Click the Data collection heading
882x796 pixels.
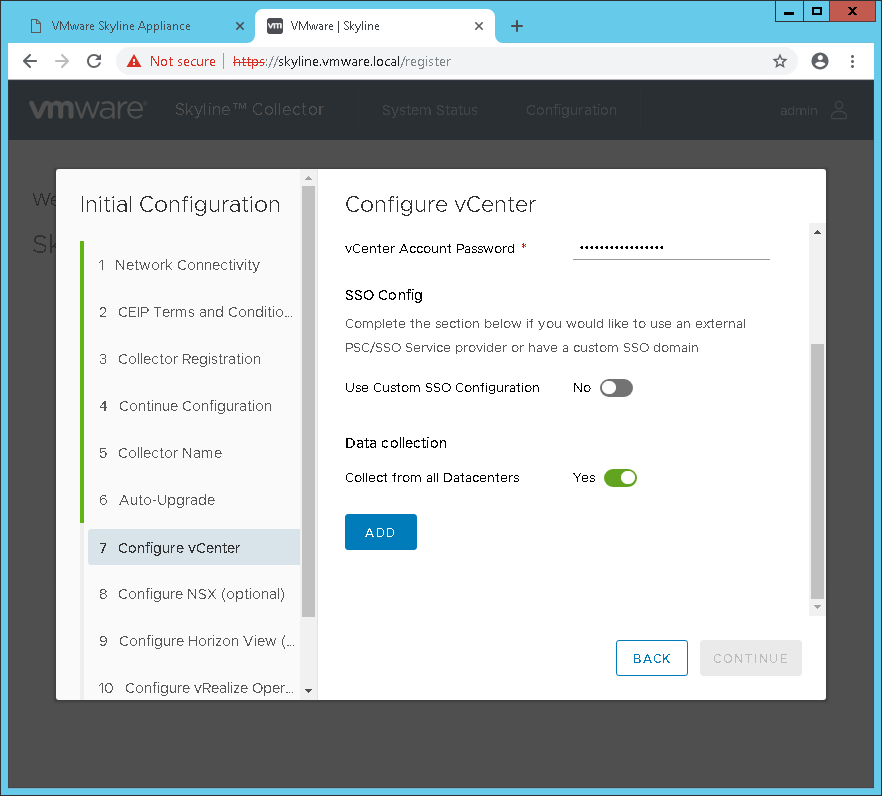coord(396,443)
